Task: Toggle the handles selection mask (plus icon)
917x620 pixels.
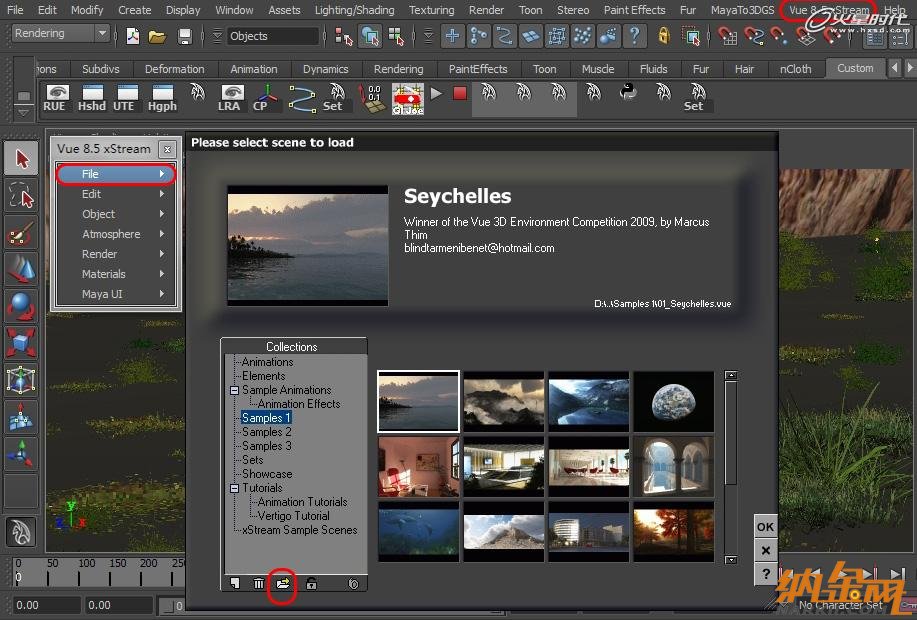Action: click(452, 36)
